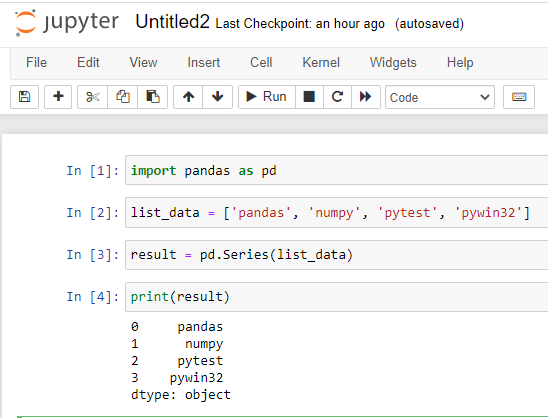
Task: Click the 'dtype: object' output line
Action: (181, 395)
